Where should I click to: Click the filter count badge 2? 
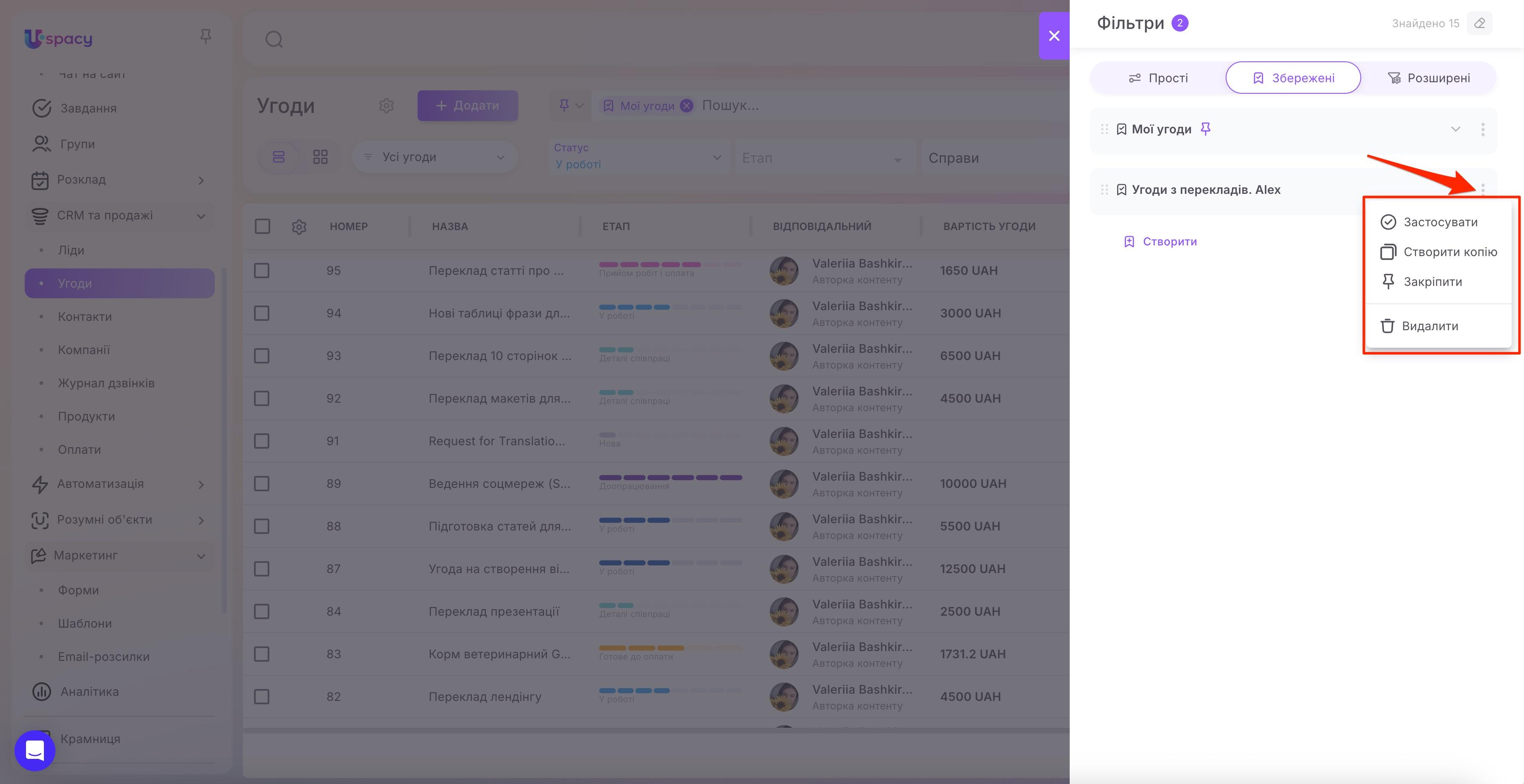pos(1180,23)
